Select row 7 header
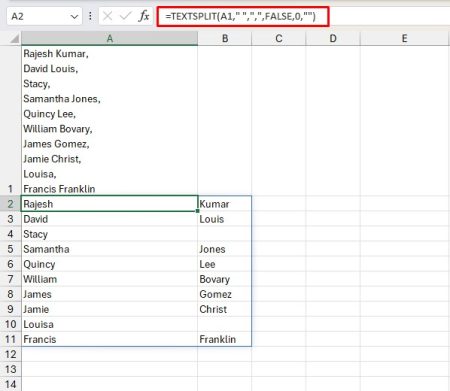The width and height of the screenshot is (450, 391). click(10, 279)
